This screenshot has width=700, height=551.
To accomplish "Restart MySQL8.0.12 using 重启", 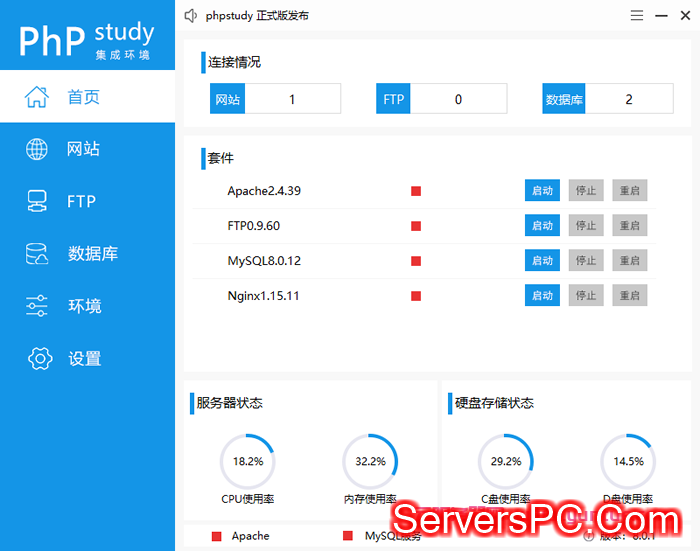I will [x=630, y=261].
